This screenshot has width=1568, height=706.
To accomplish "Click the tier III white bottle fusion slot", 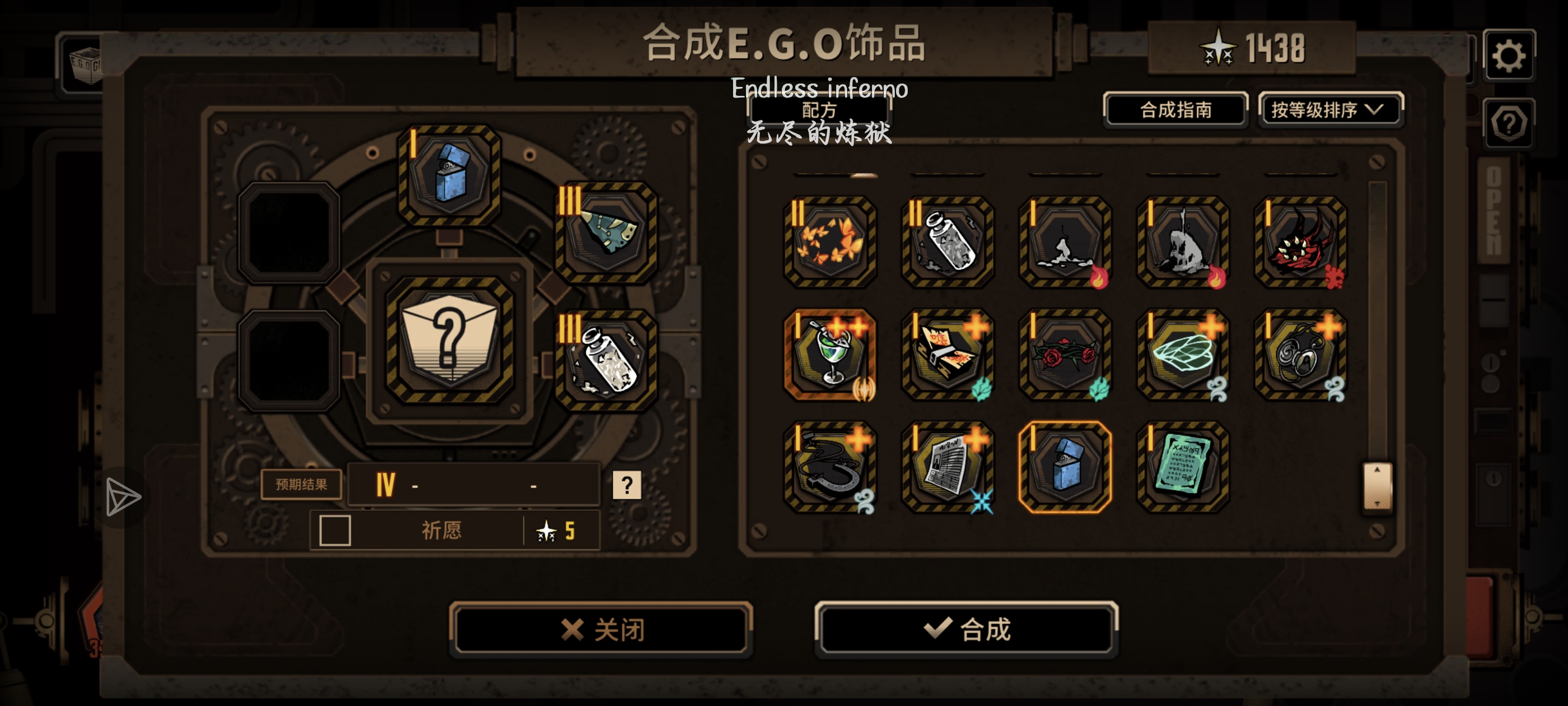I will click(x=606, y=361).
